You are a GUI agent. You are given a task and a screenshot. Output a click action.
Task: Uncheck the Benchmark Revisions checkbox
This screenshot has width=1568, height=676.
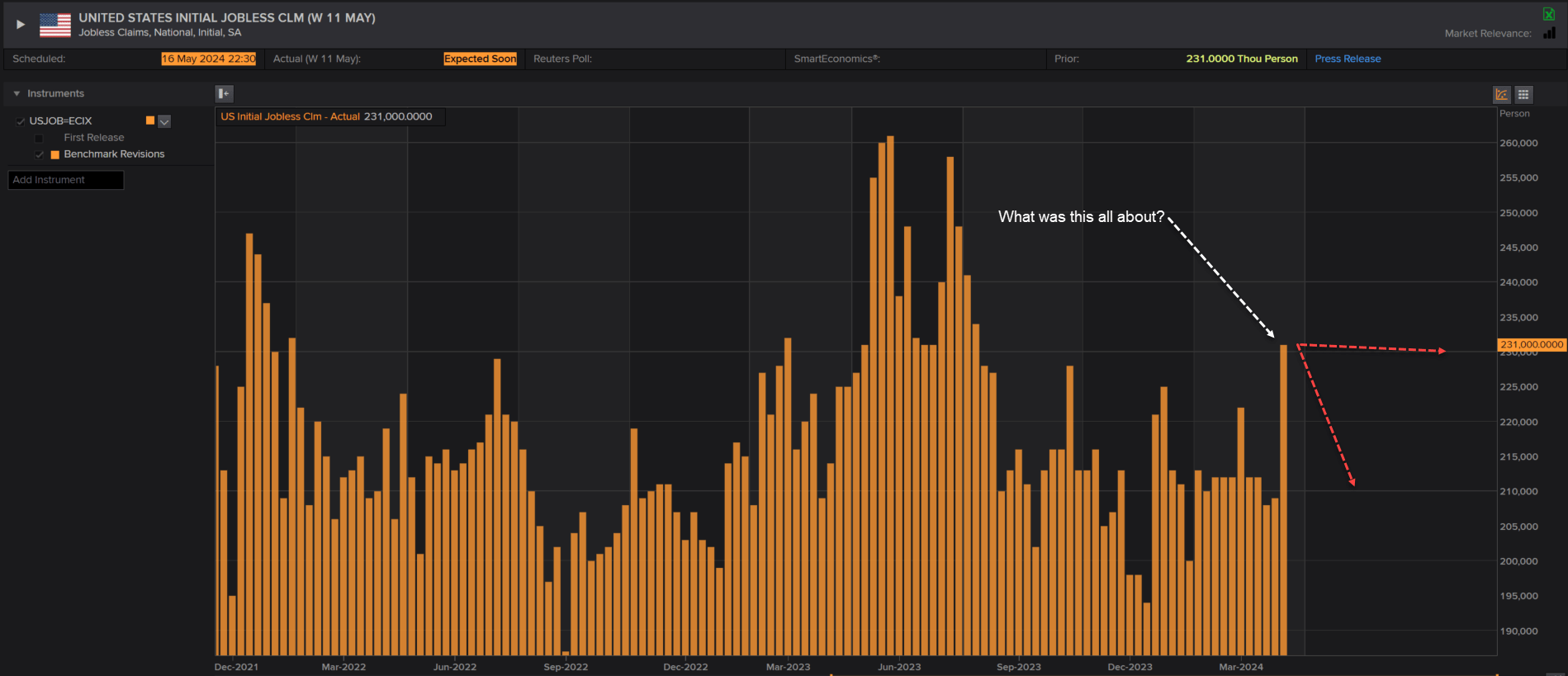39,154
